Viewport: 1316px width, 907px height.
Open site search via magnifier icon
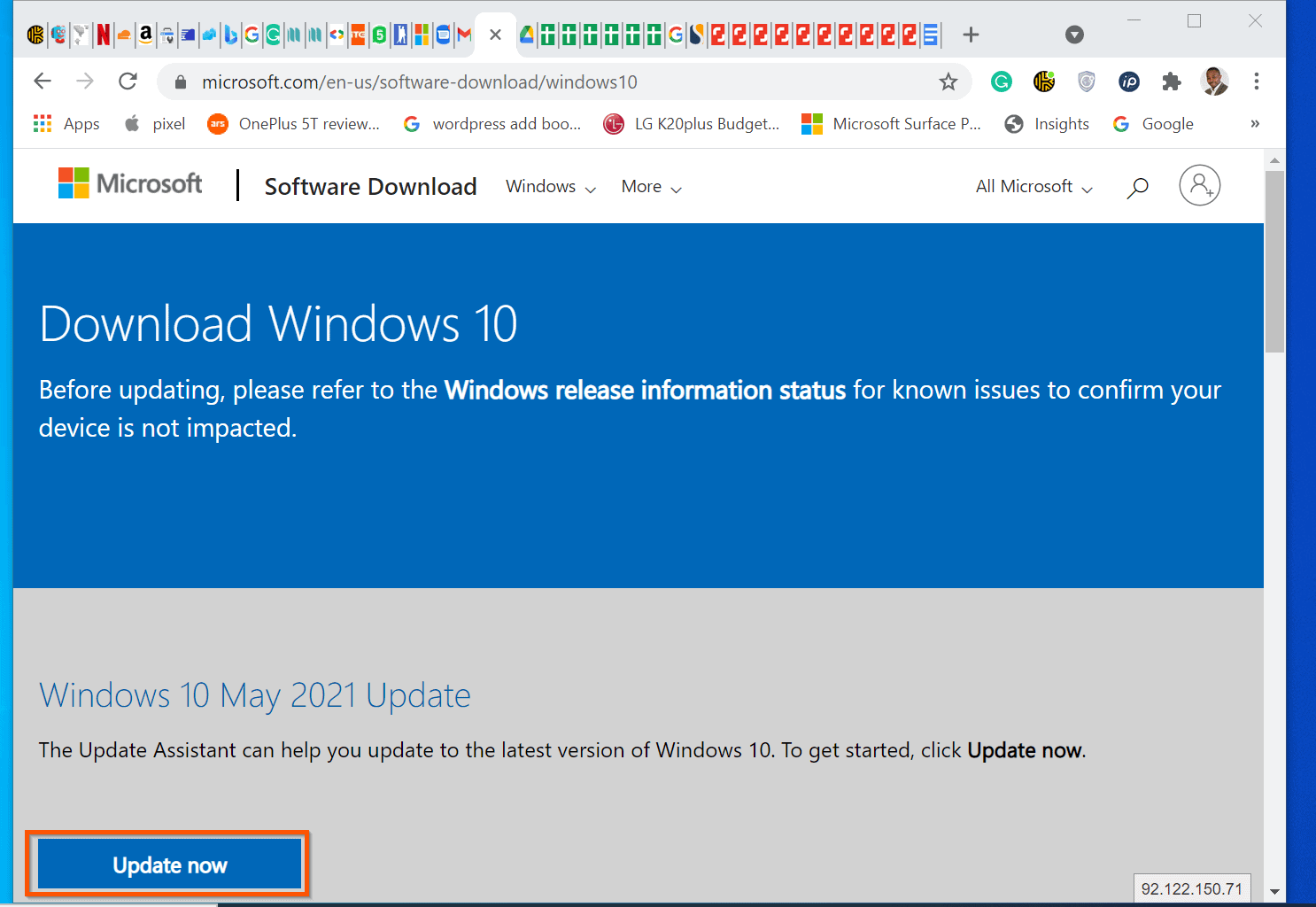tap(1137, 187)
